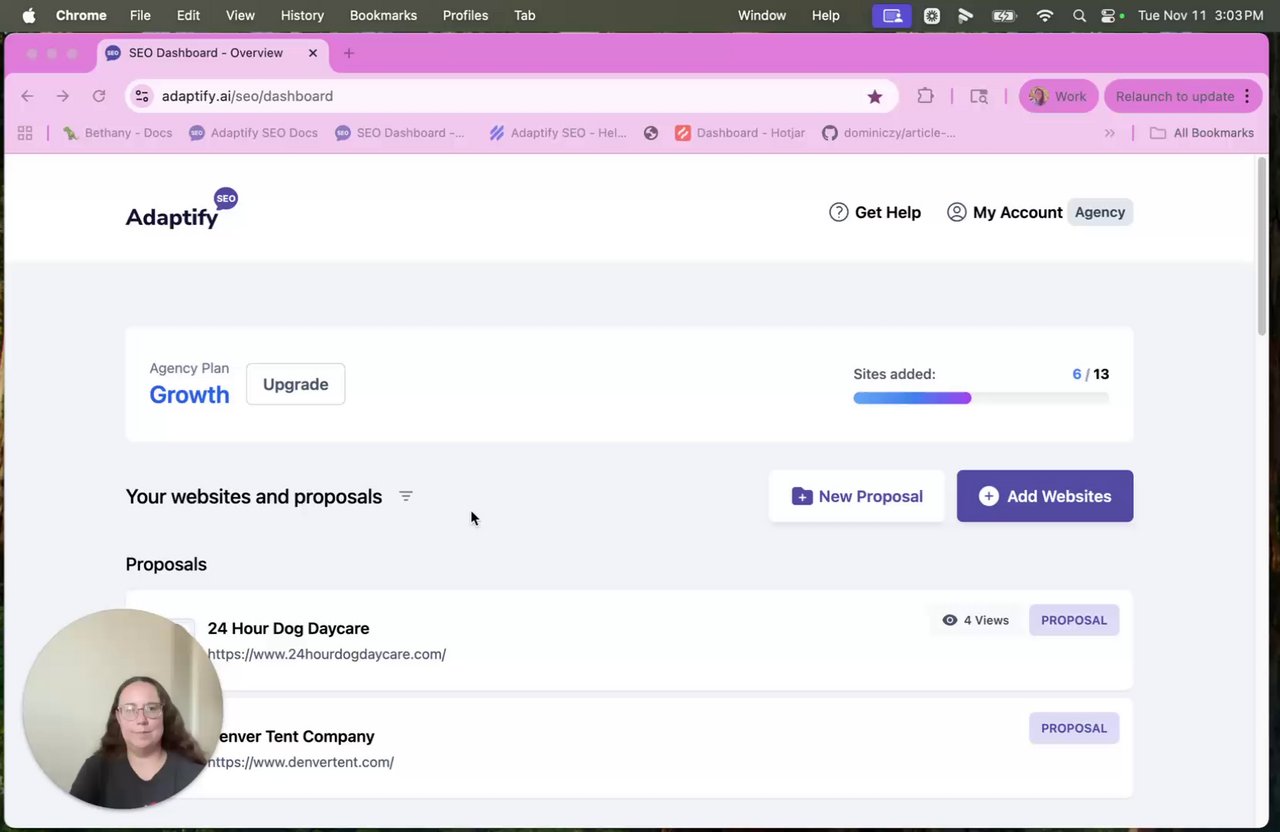Click the page search icon beside Extensions
The width and height of the screenshot is (1280, 832).
click(x=979, y=96)
